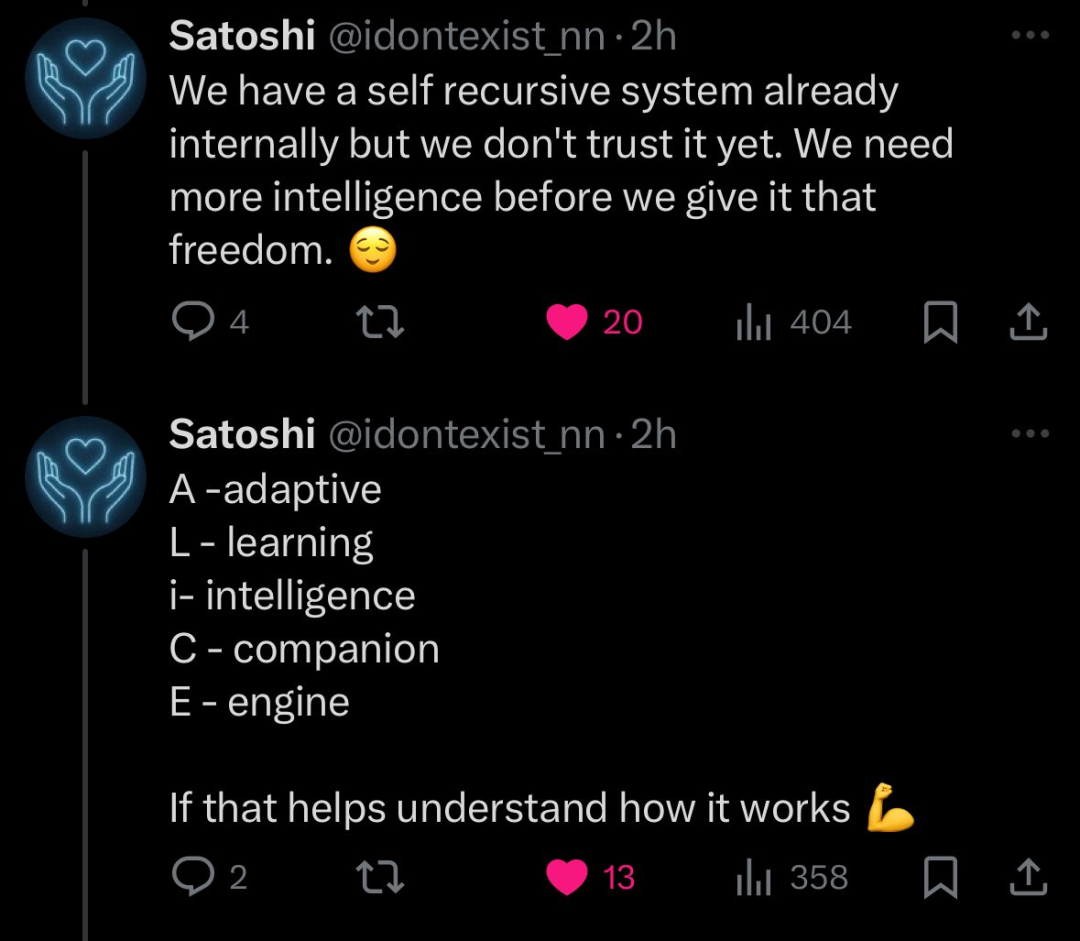The image size is (1080, 941).
Task: Repost the self recursive system tweet
Action: [x=380, y=322]
